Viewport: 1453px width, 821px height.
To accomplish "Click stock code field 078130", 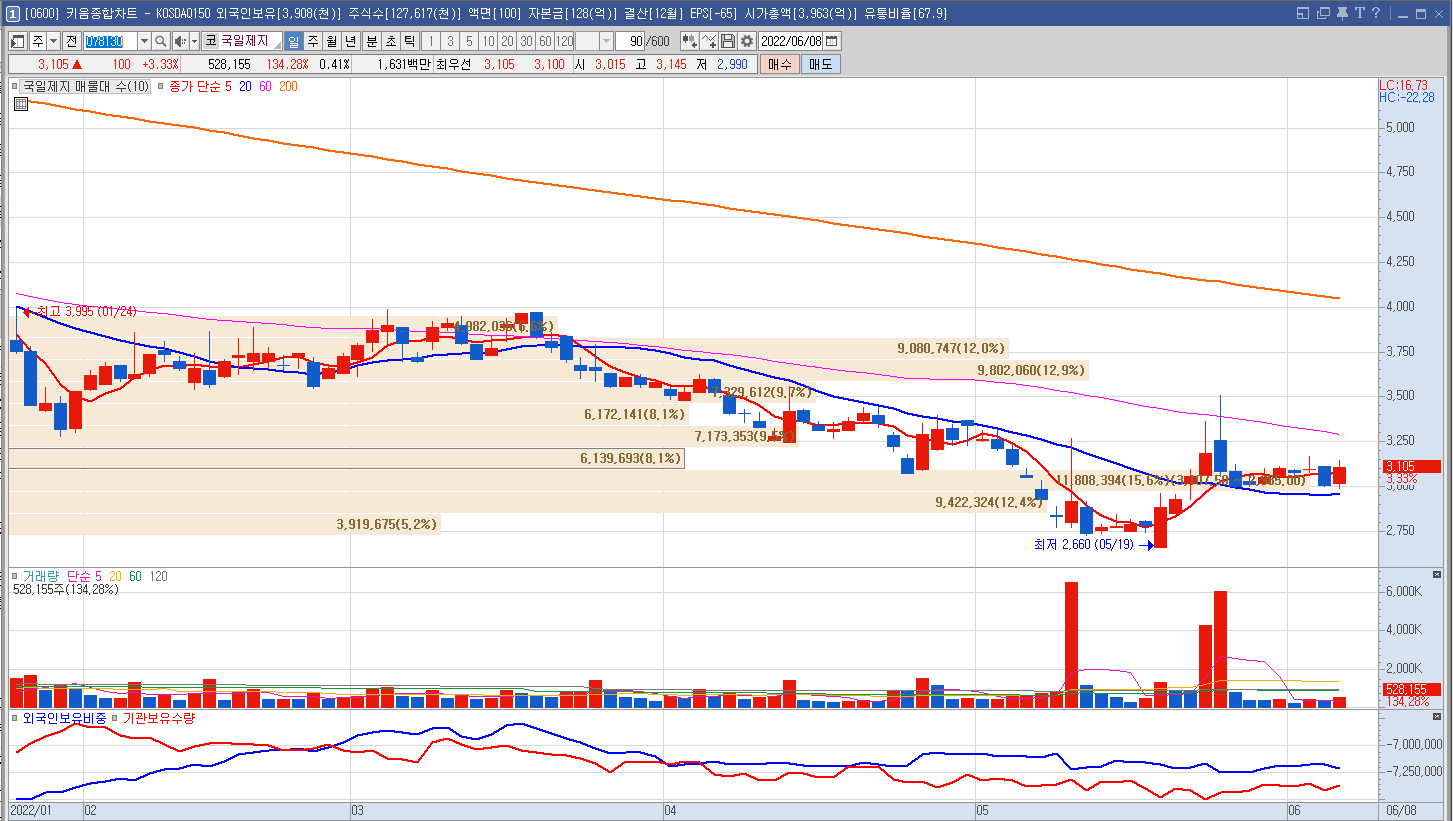I will pos(109,41).
